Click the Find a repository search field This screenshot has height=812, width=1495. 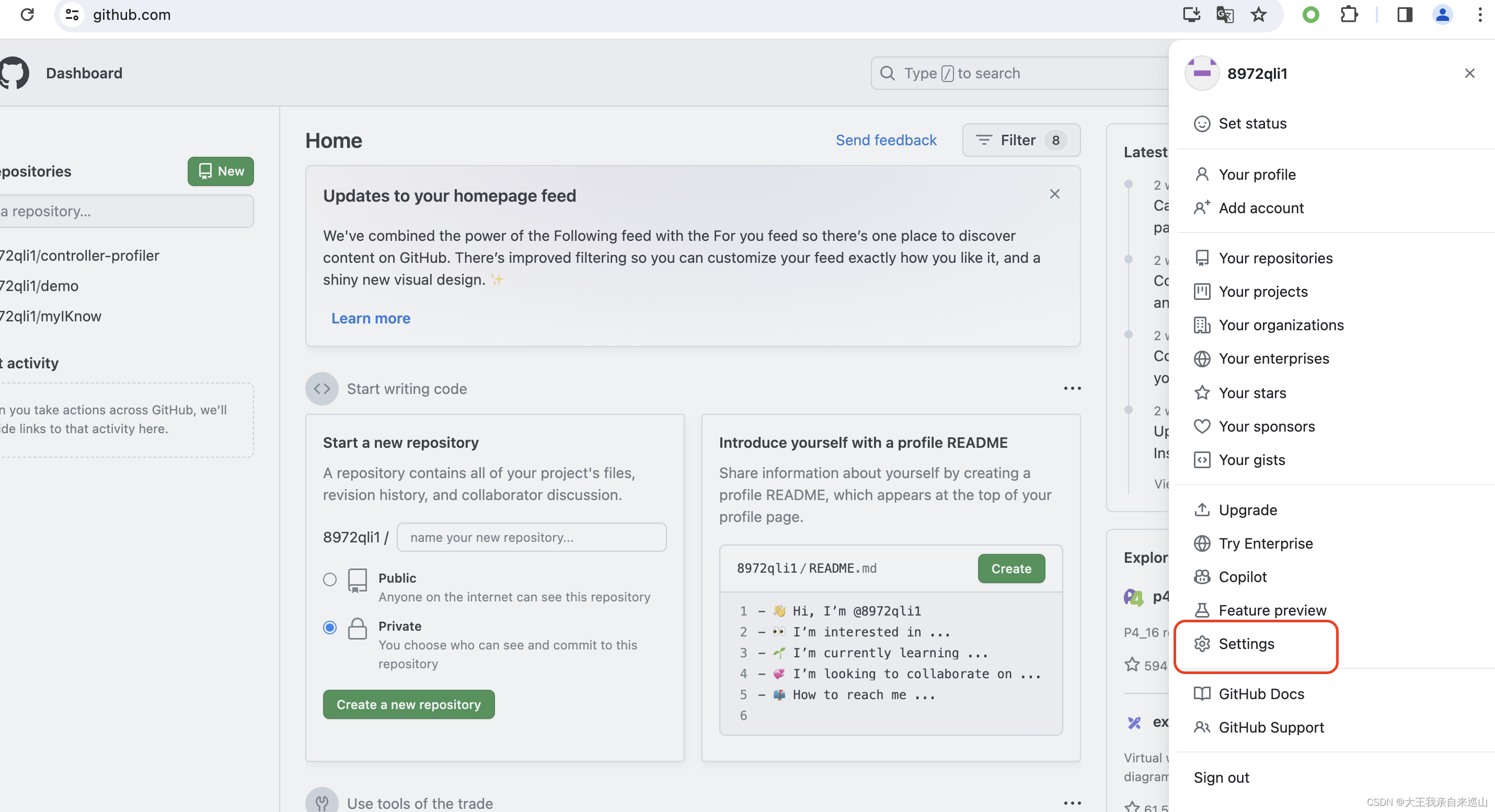point(126,211)
